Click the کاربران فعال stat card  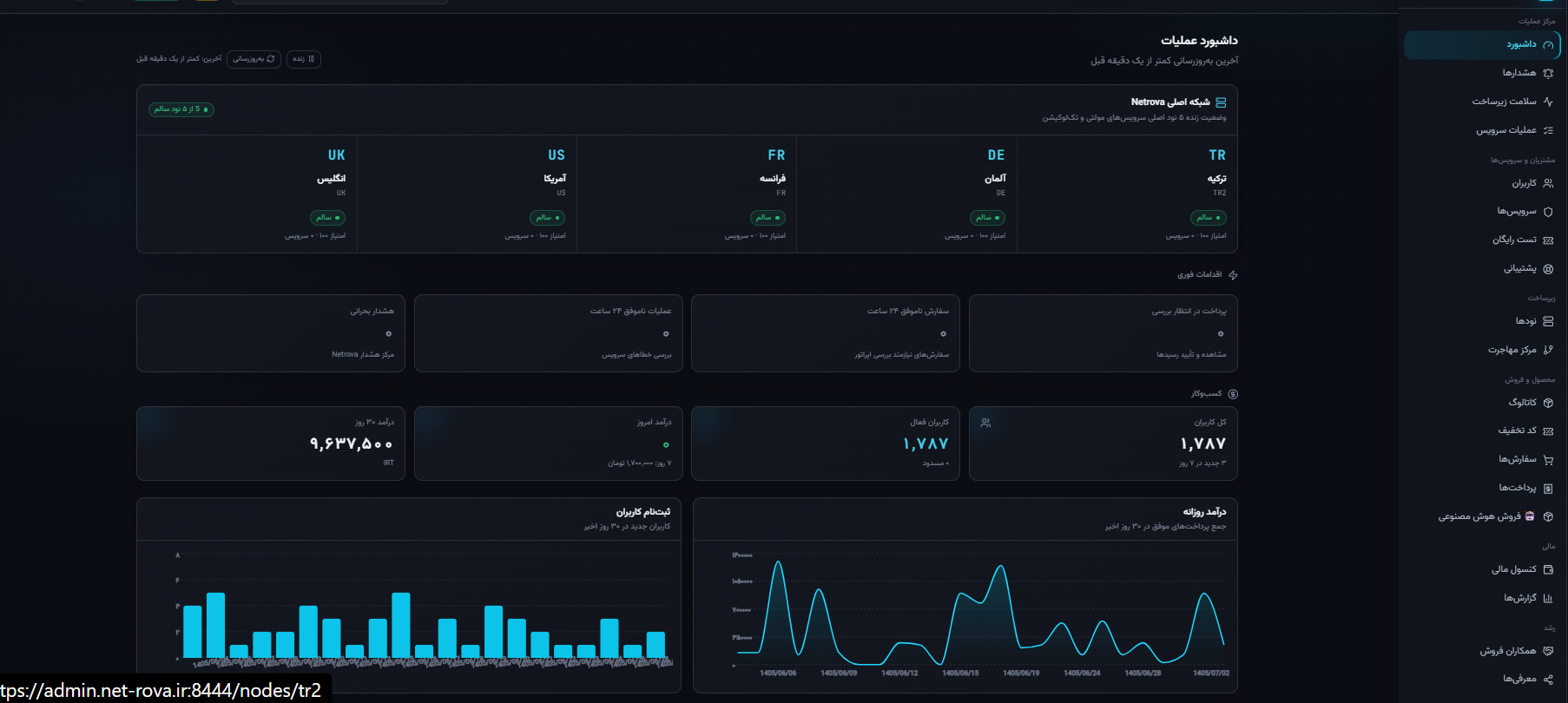click(x=826, y=443)
